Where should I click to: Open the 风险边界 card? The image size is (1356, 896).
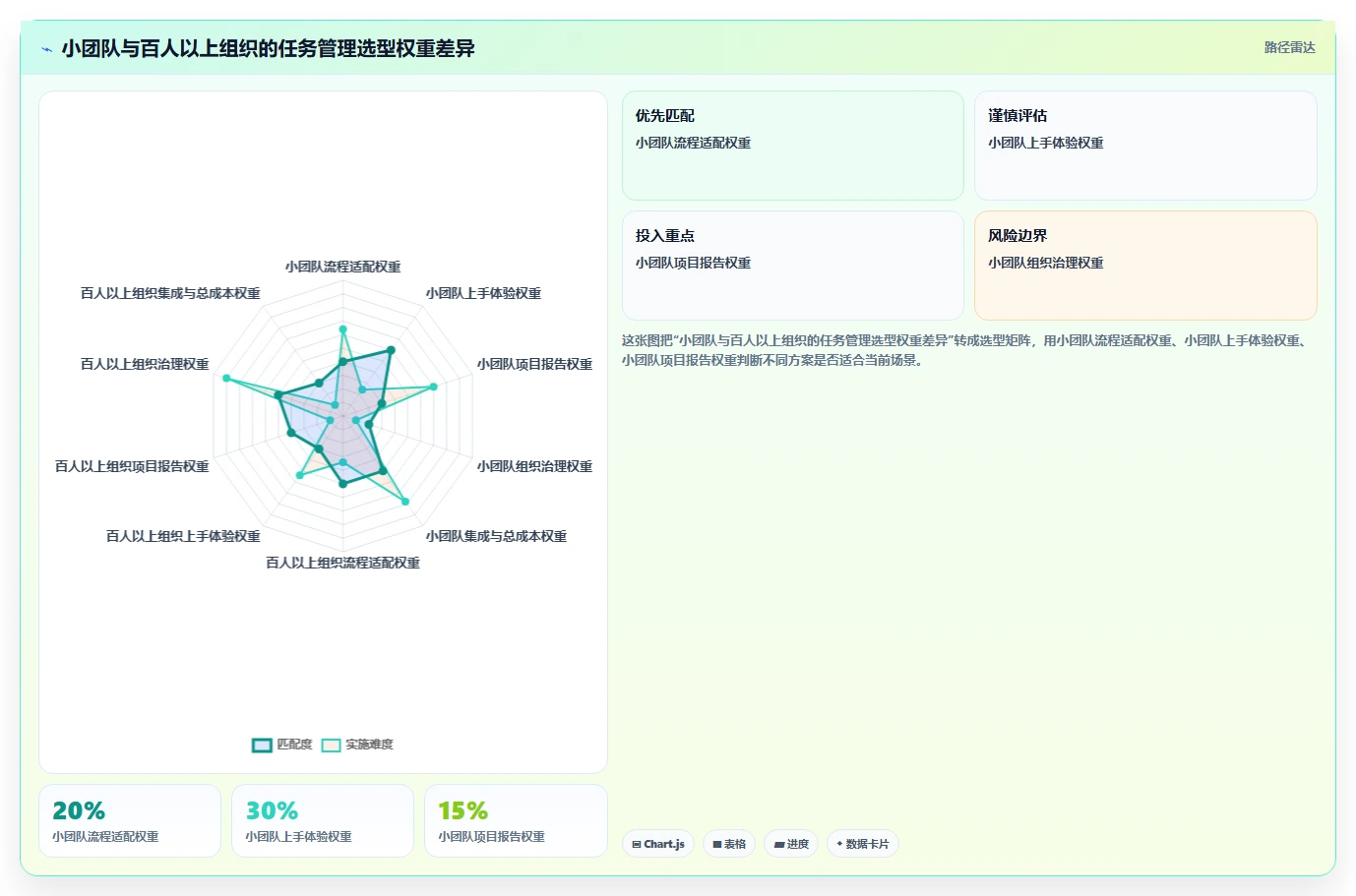click(x=1145, y=266)
